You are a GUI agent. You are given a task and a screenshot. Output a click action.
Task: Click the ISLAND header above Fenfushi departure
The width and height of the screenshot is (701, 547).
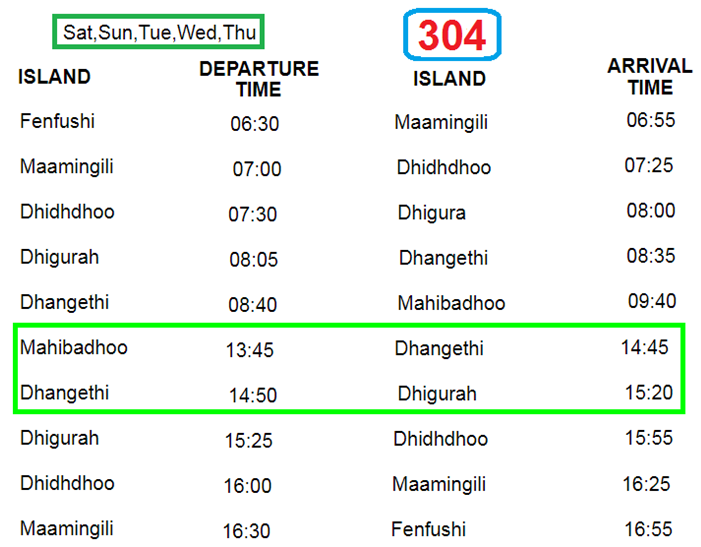tap(54, 77)
